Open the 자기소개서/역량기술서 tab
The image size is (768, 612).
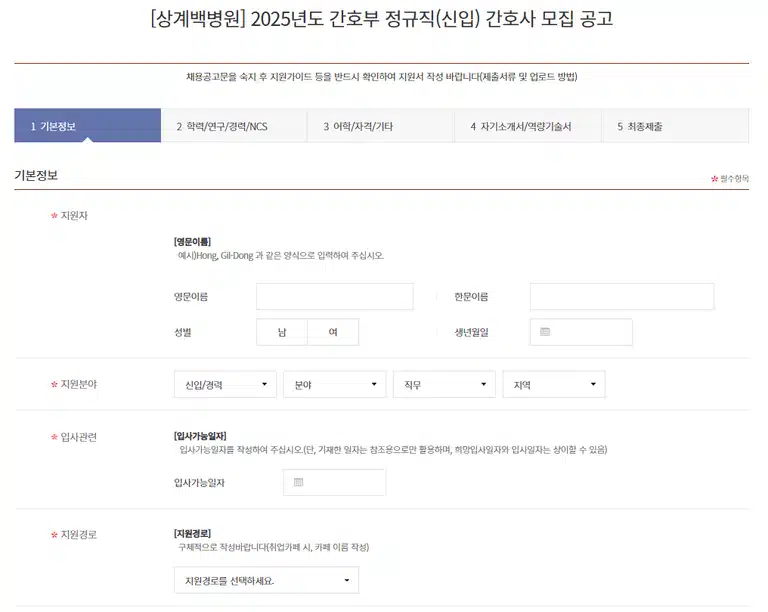(x=528, y=126)
